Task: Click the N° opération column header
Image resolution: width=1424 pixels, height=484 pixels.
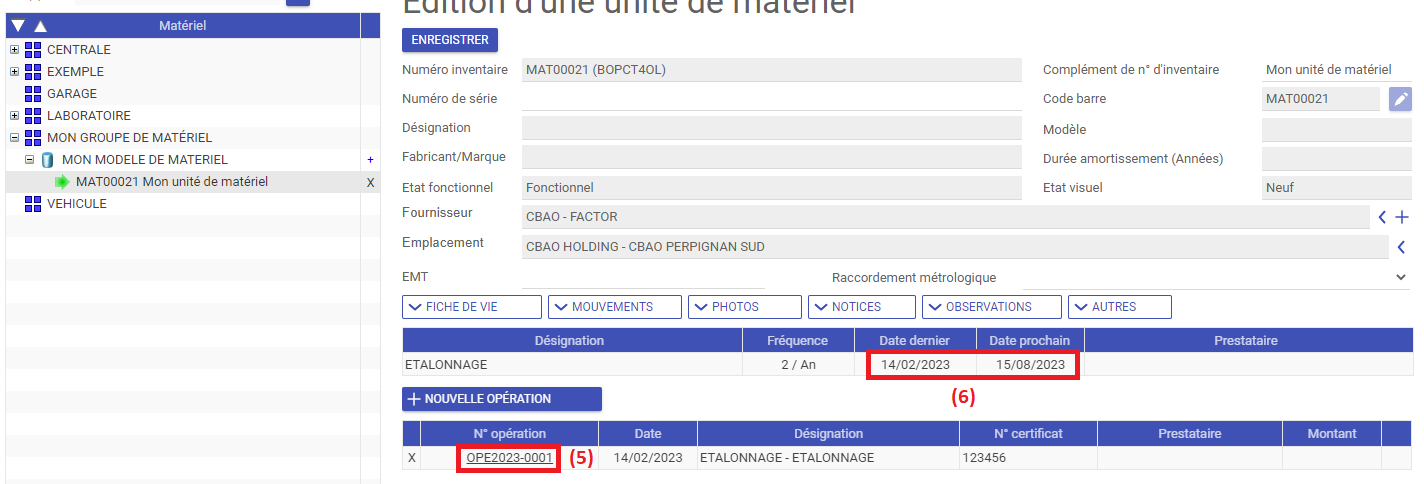Action: (510, 433)
